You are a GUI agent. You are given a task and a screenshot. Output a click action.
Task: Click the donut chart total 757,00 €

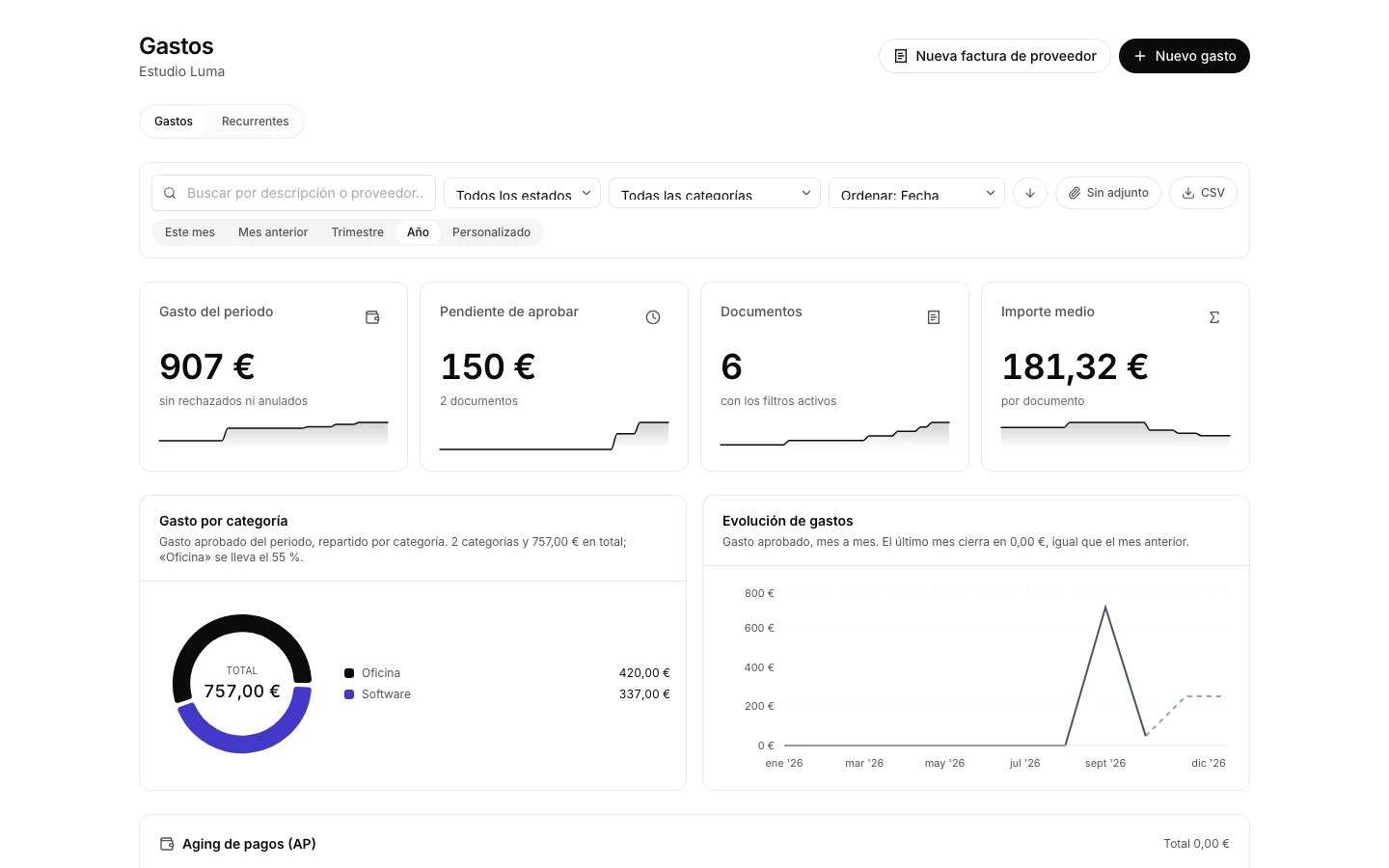(x=242, y=692)
